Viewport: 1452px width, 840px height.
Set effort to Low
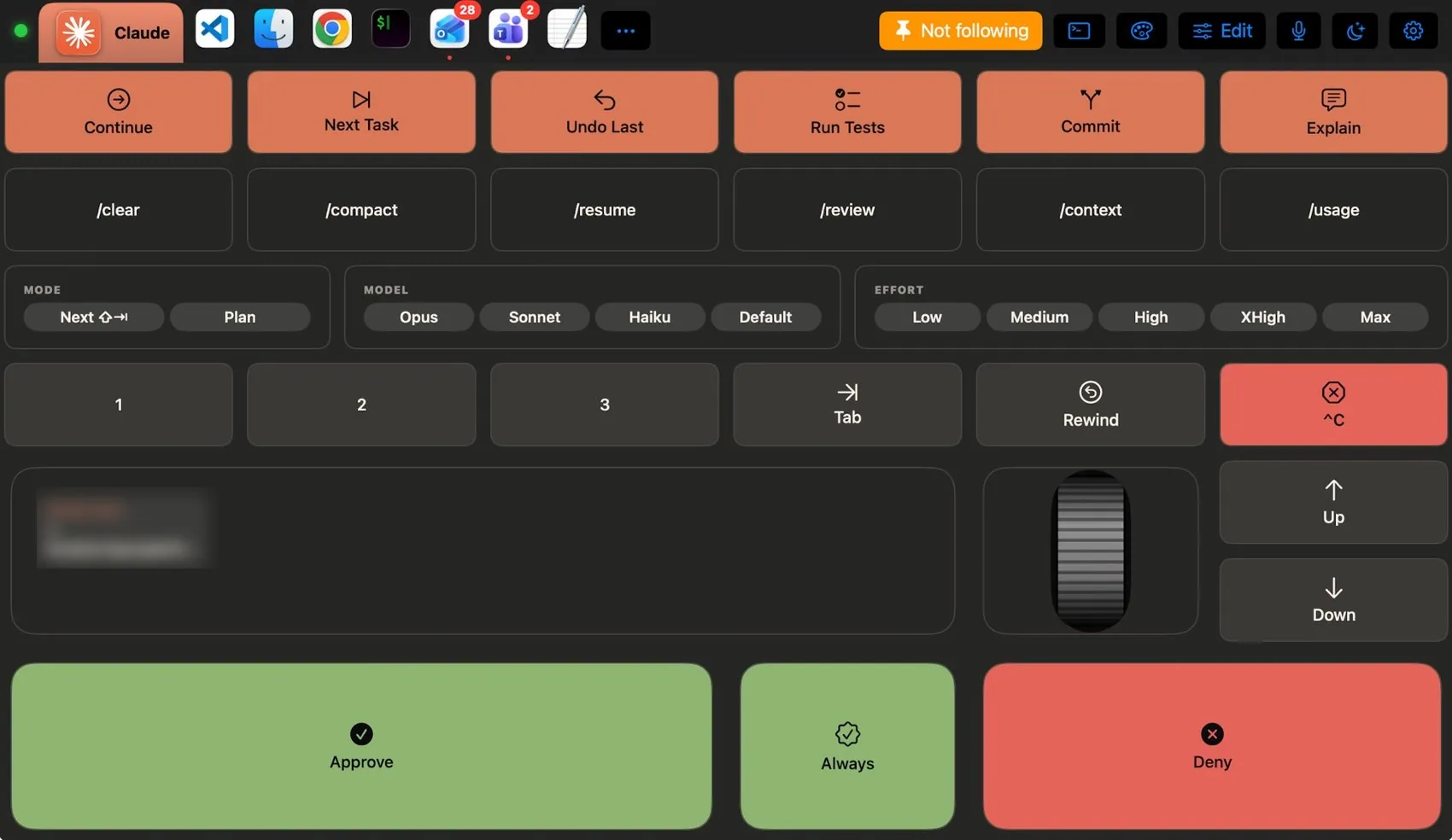pos(927,317)
